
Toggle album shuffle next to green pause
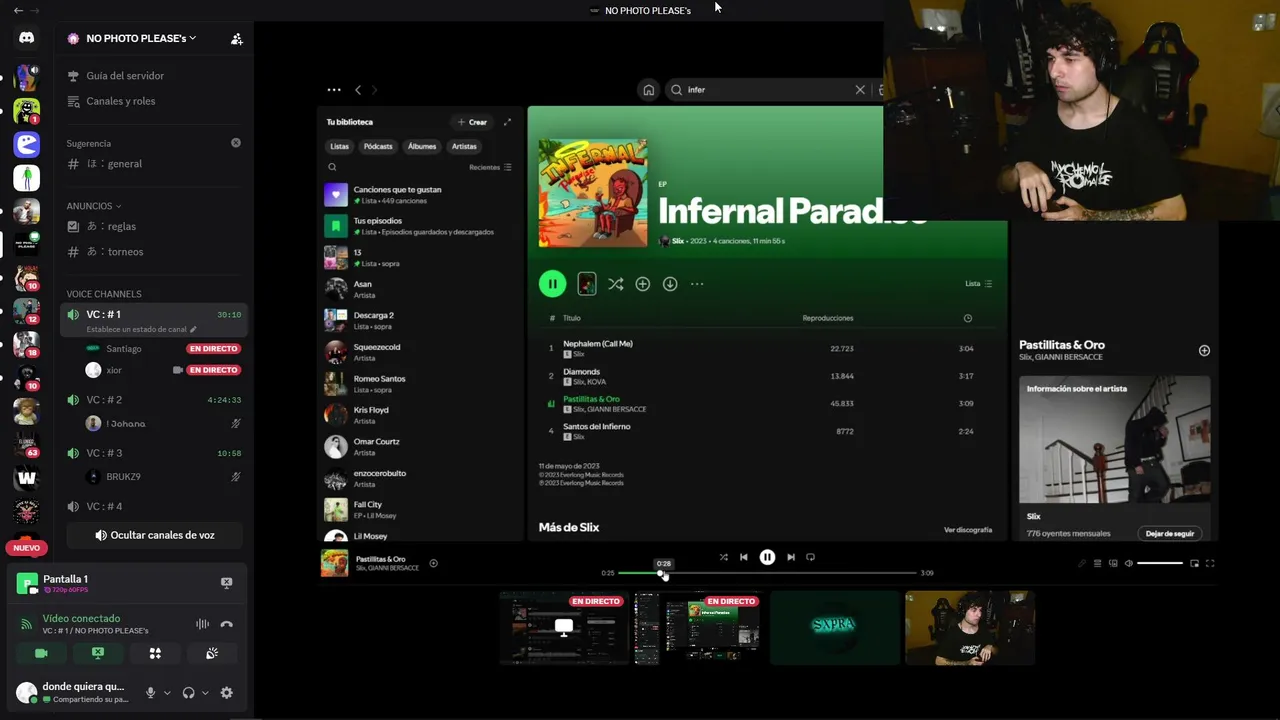coord(615,284)
